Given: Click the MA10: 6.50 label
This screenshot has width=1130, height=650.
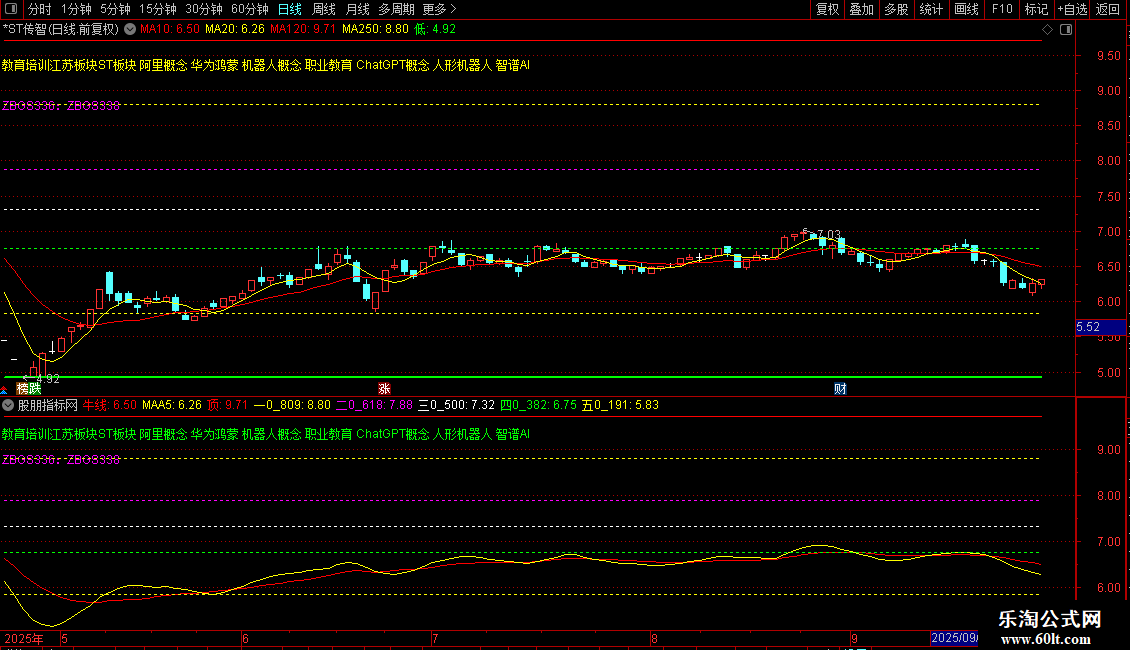Looking at the screenshot, I should click(x=169, y=30).
